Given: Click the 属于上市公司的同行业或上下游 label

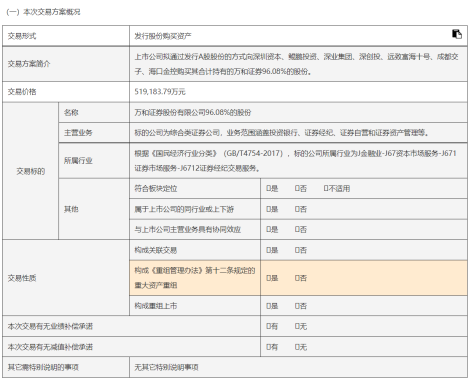Looking at the screenshot, I should click(184, 209).
